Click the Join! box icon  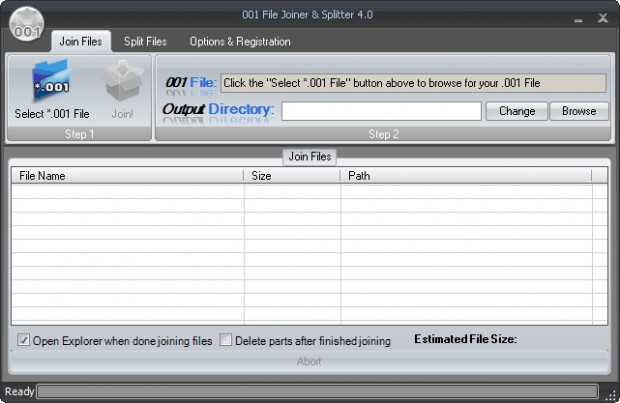coord(123,81)
